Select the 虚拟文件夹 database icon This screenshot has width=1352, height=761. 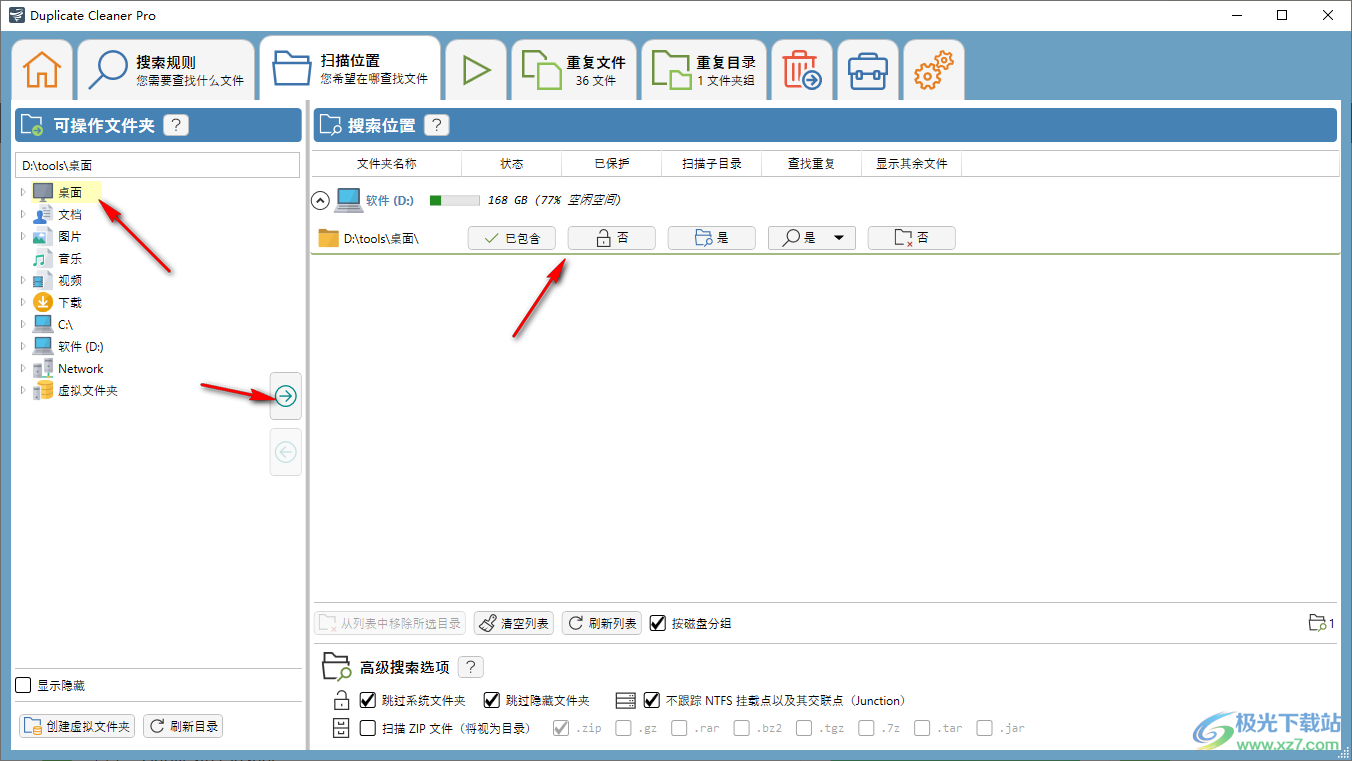(43, 390)
